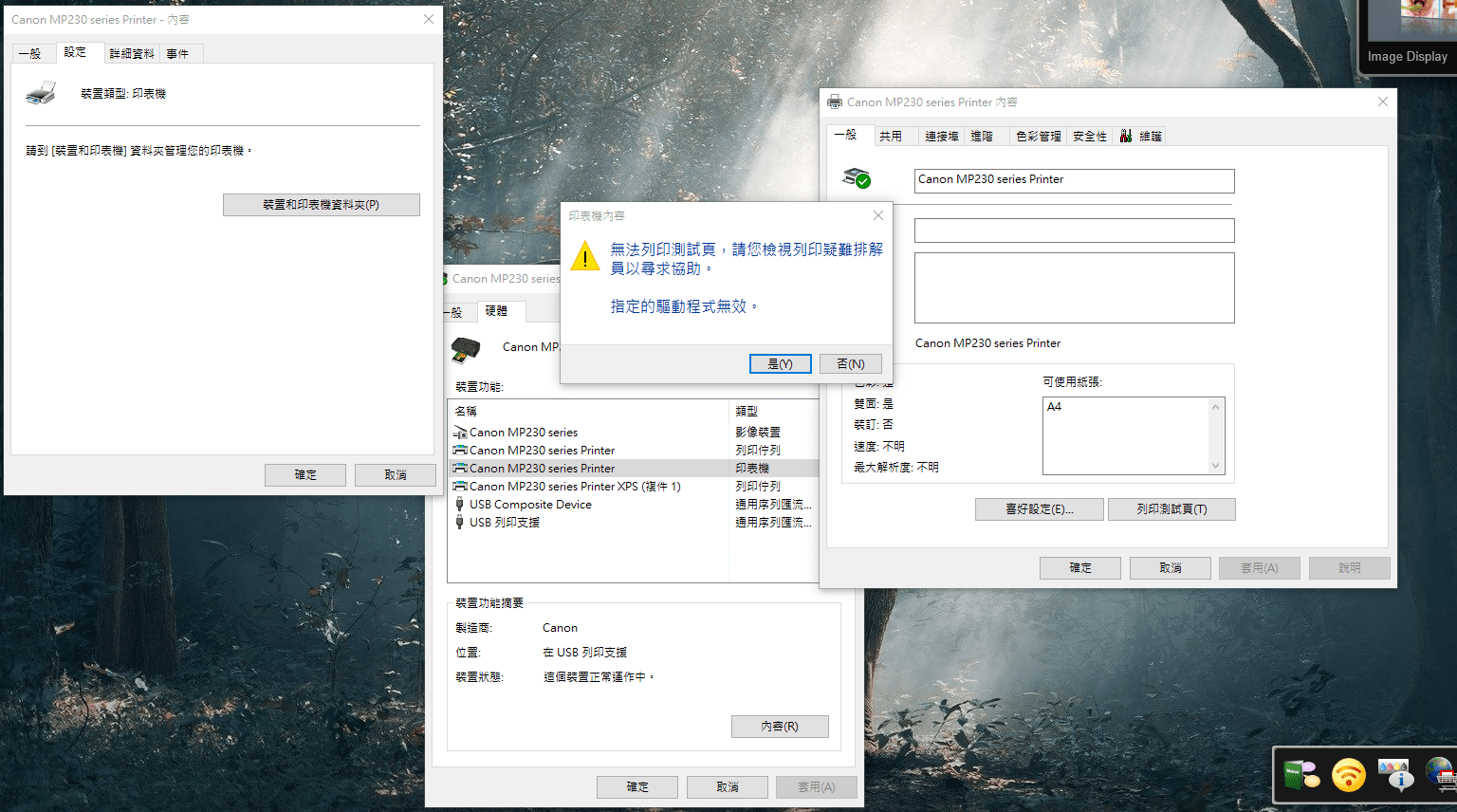Click the Canon online shop tray icon
Image resolution: width=1457 pixels, height=812 pixels.
(x=1440, y=775)
